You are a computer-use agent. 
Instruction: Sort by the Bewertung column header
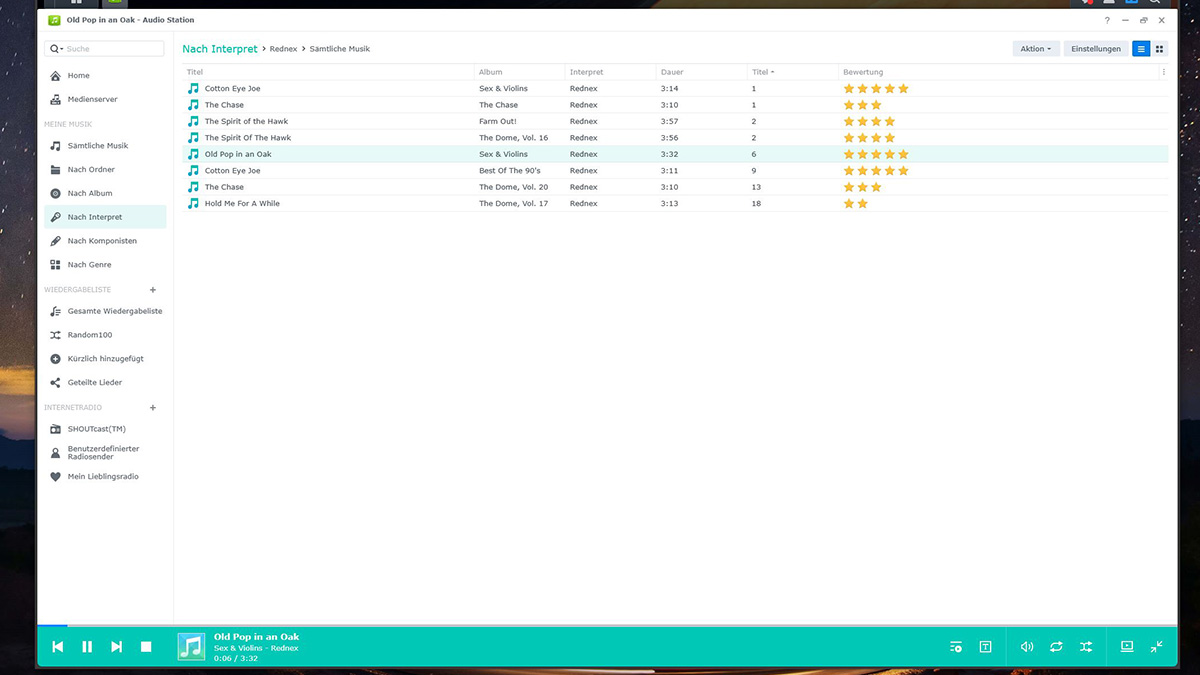[x=997, y=72]
